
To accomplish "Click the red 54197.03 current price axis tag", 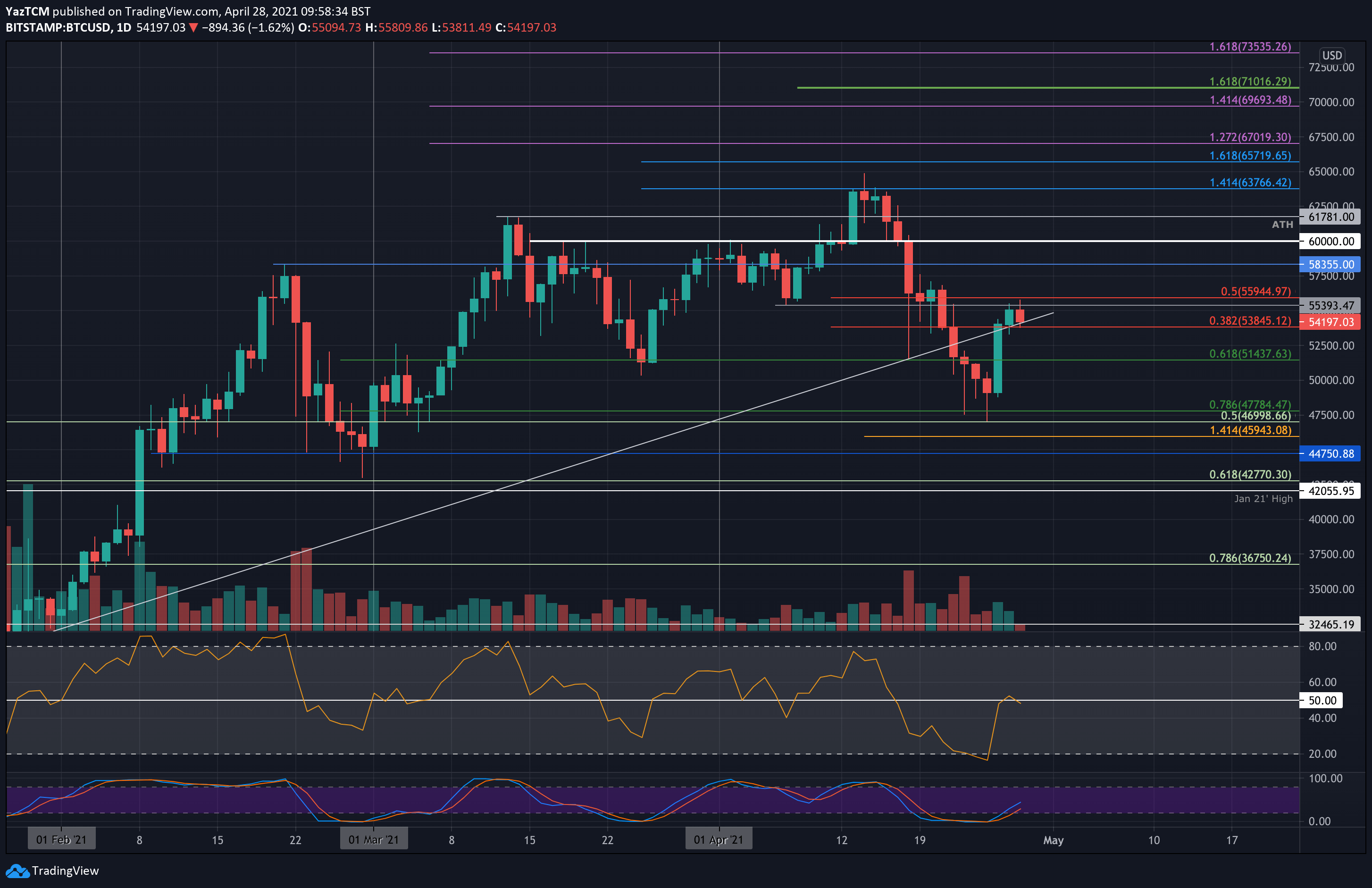I will click(x=1330, y=322).
